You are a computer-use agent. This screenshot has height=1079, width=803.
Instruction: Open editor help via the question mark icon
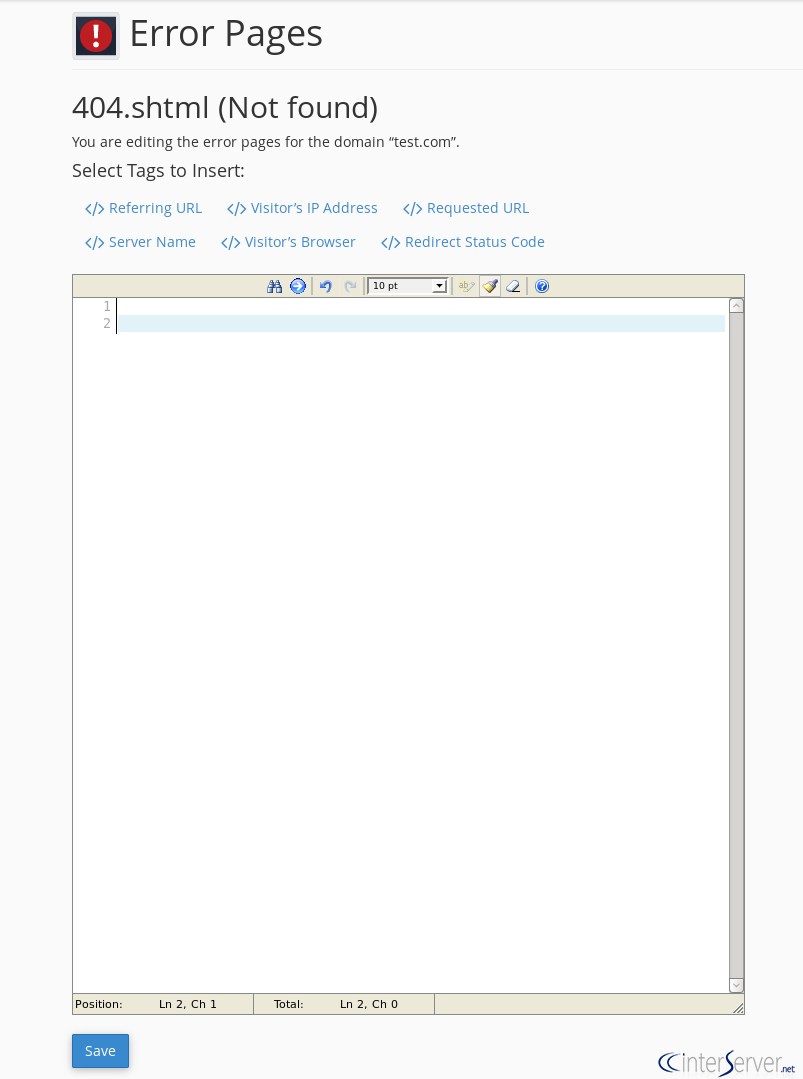542,286
